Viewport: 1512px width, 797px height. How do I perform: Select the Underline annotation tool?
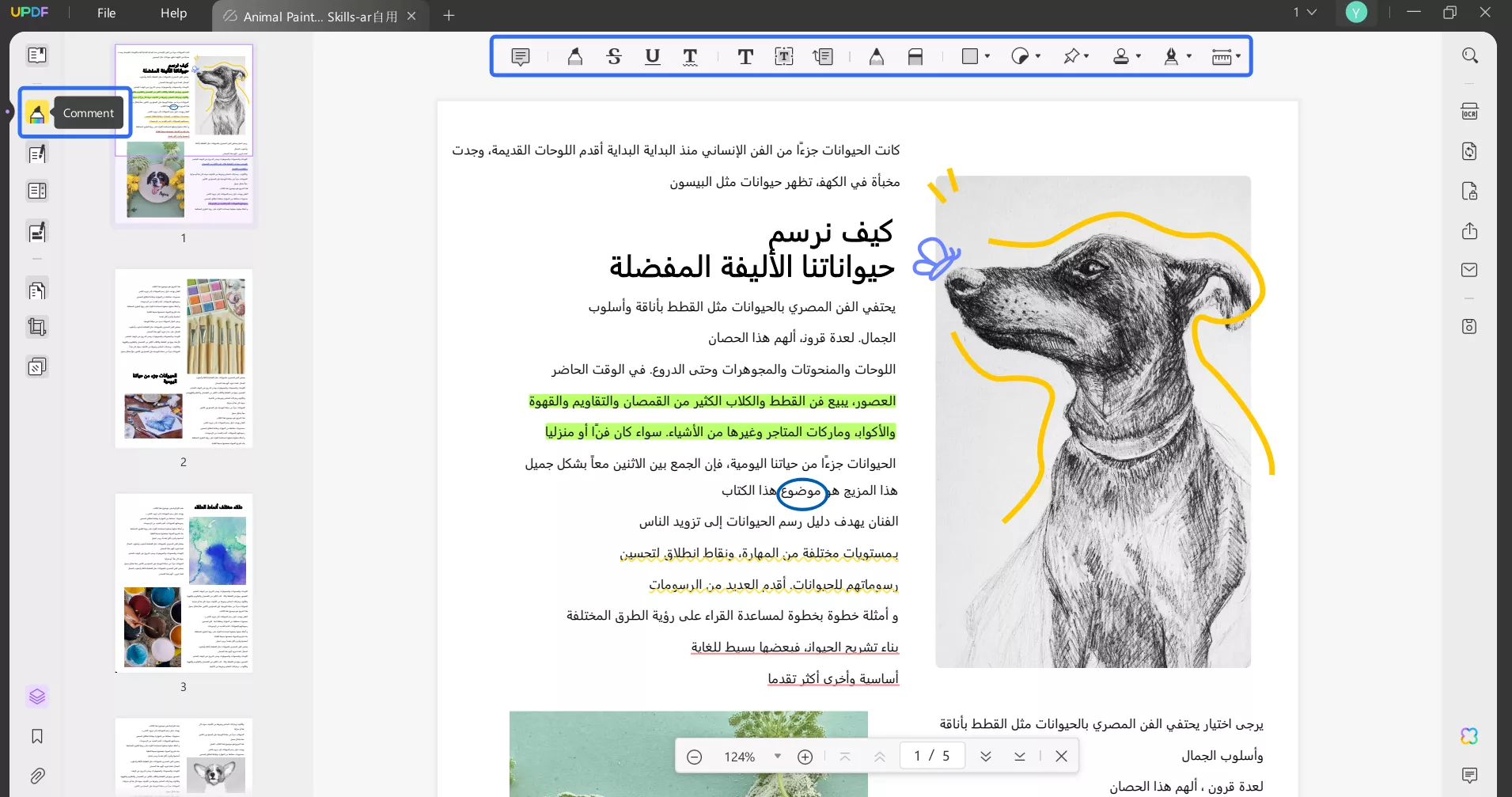click(652, 56)
